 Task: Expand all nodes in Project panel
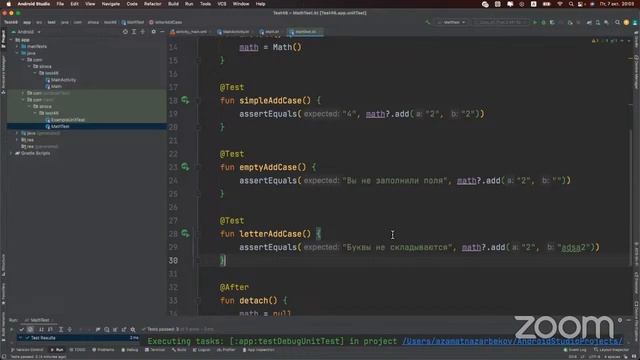point(134,32)
